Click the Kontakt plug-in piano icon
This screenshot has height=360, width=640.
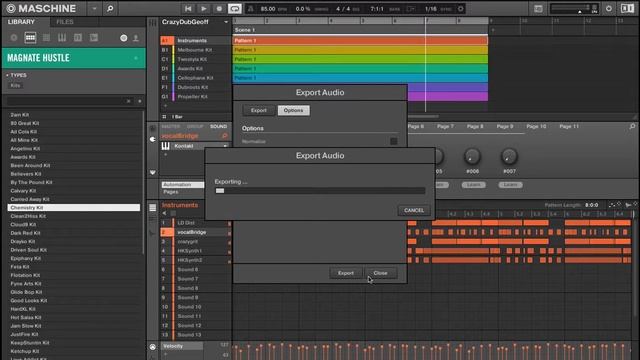165,146
